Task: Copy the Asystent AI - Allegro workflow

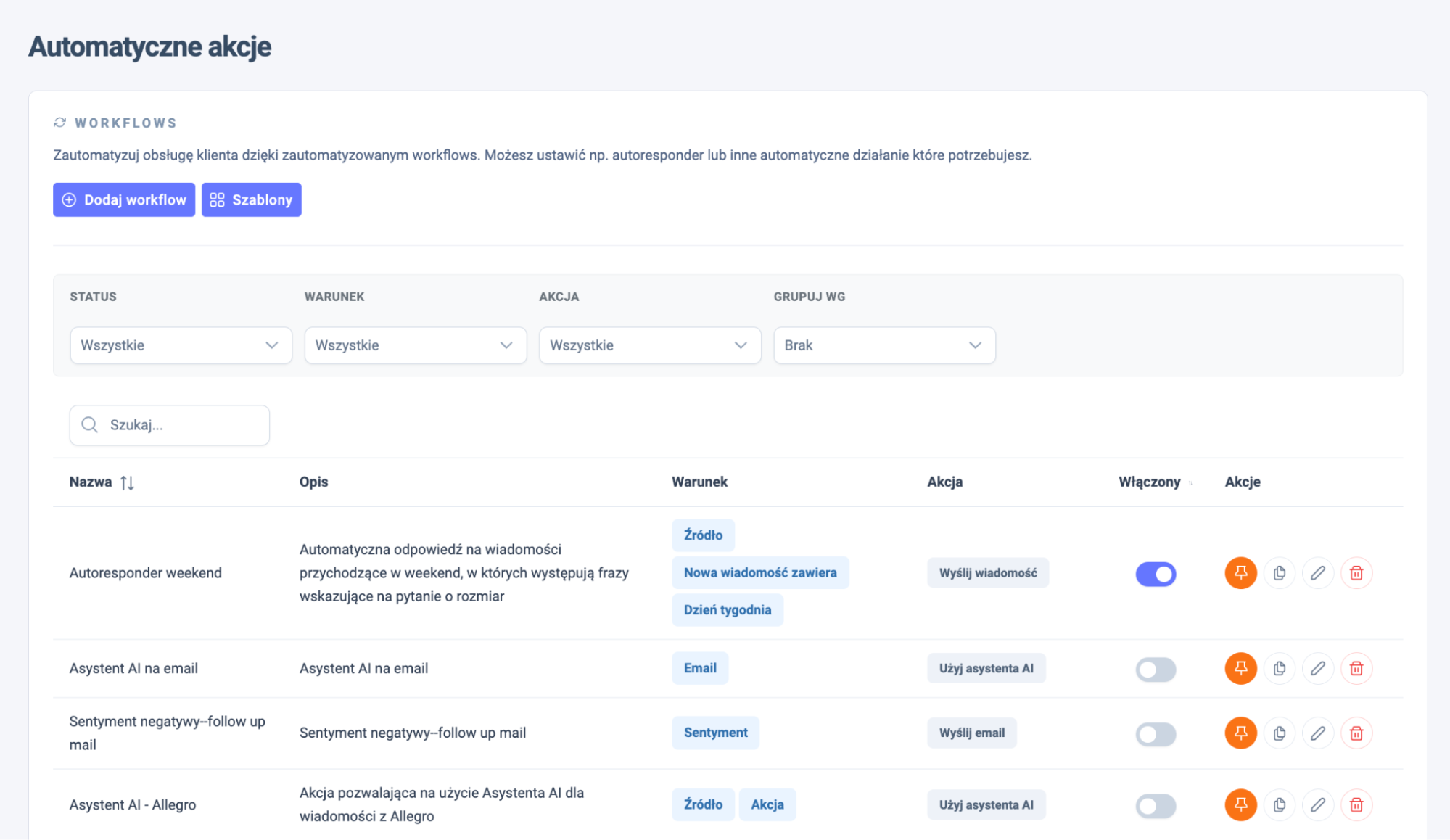Action: coord(1279,804)
